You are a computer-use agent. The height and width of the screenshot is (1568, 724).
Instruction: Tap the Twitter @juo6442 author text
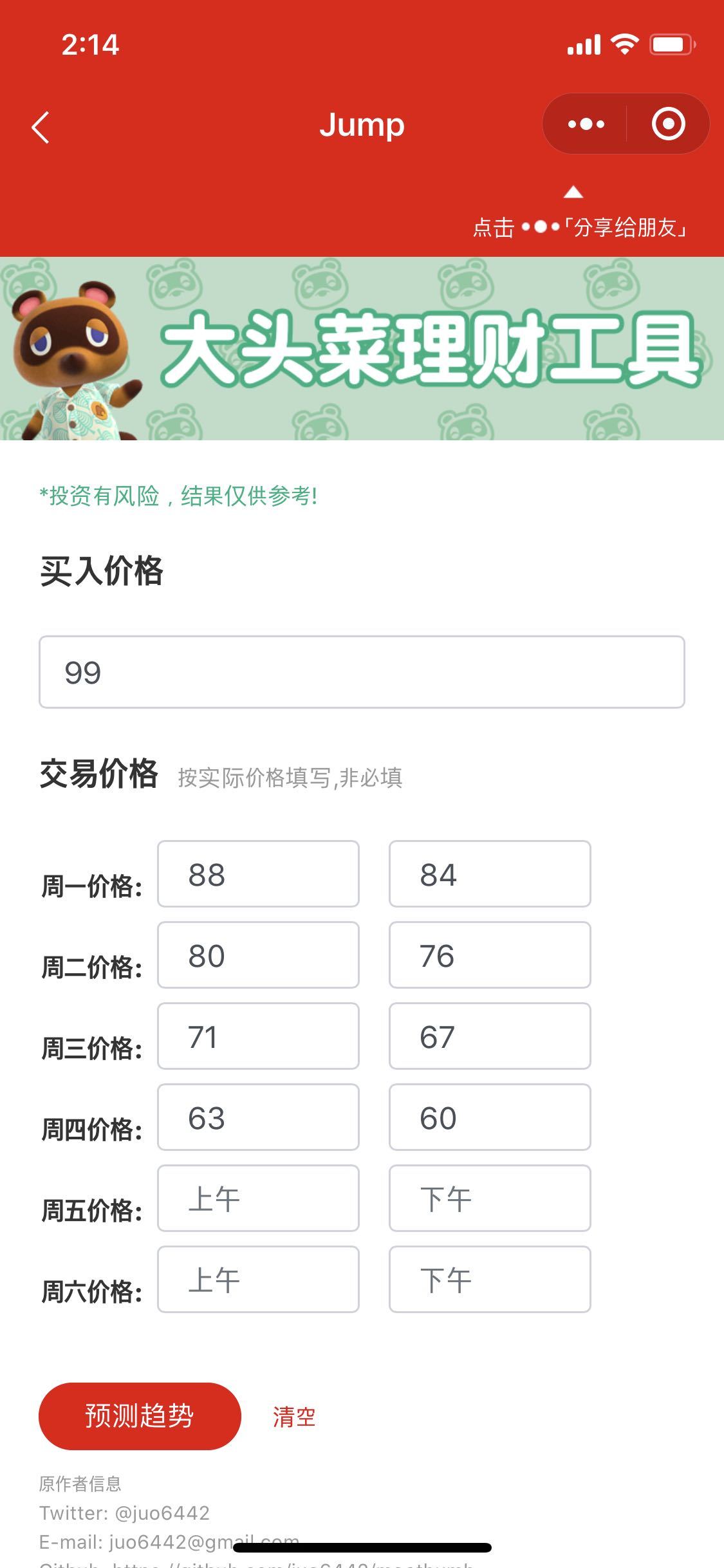[x=124, y=1513]
